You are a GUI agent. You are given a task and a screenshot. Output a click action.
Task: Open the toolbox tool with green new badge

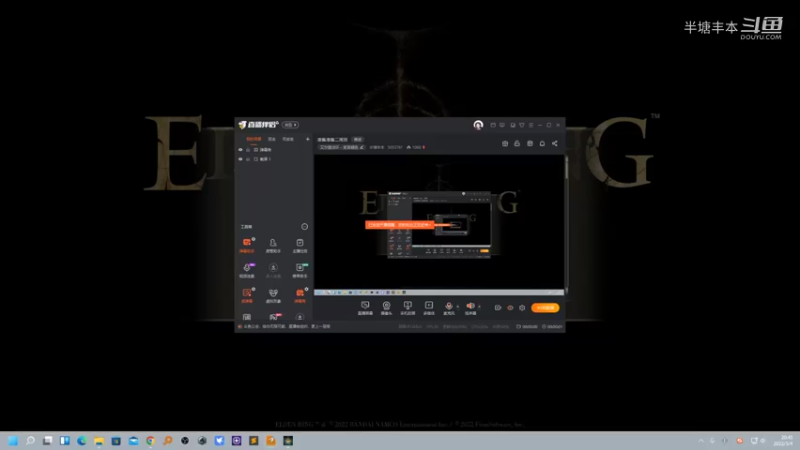pos(300,270)
